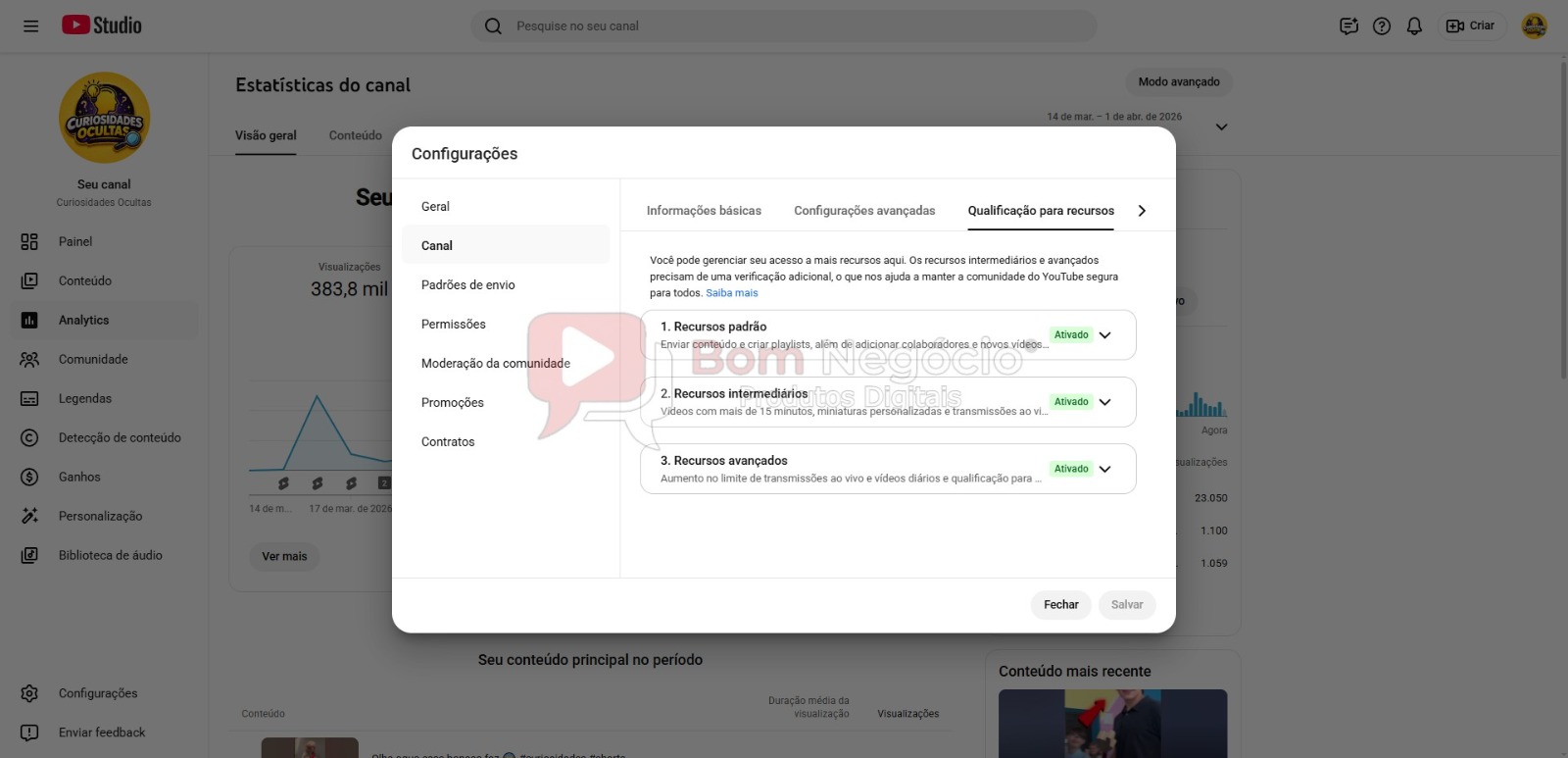The height and width of the screenshot is (758, 1568).
Task: Switch to Qualificação para recursos tab
Action: point(1041,210)
